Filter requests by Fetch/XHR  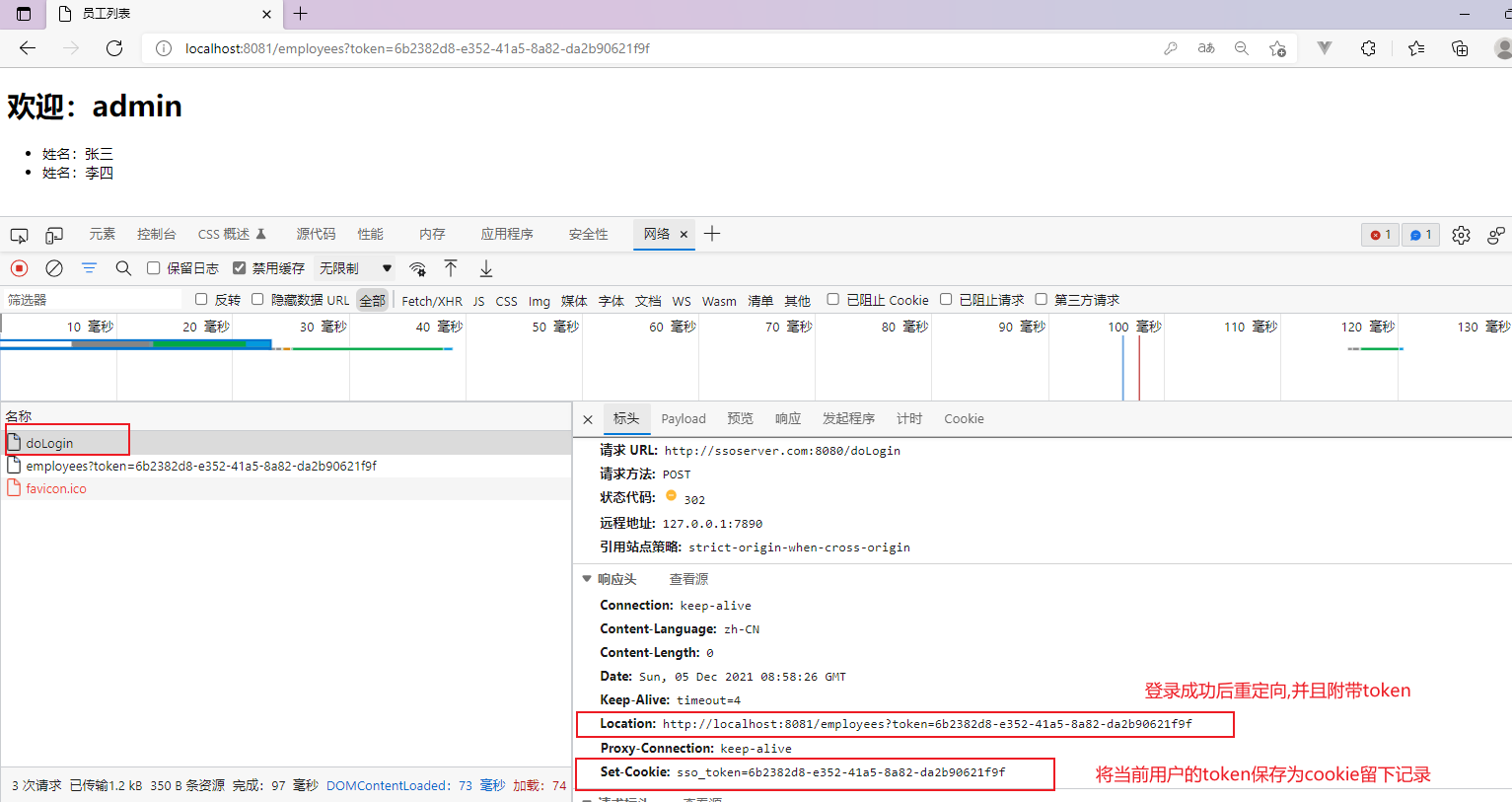432,301
